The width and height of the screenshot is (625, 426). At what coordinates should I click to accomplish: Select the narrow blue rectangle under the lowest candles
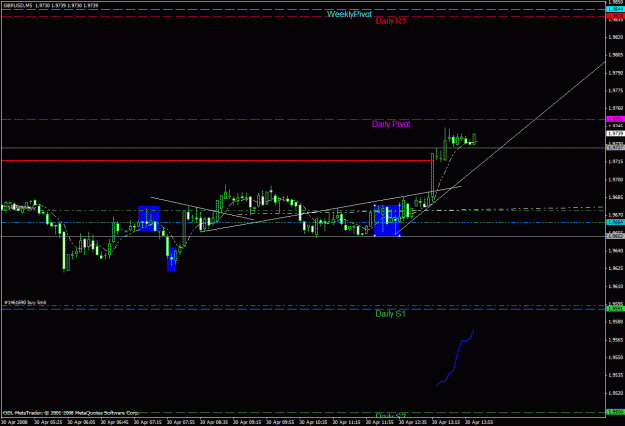[171, 259]
